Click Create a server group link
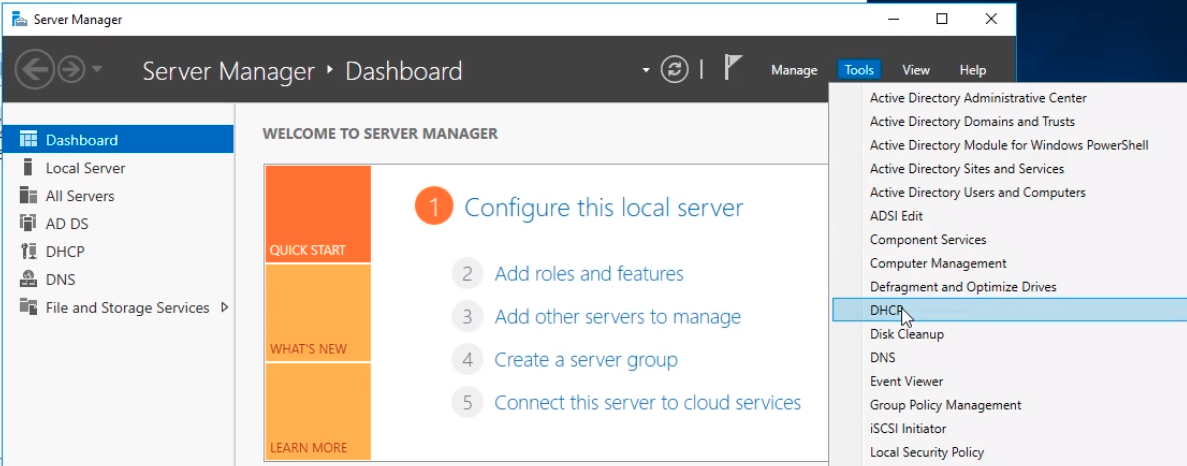Viewport: 1187px width, 466px height. (x=586, y=359)
